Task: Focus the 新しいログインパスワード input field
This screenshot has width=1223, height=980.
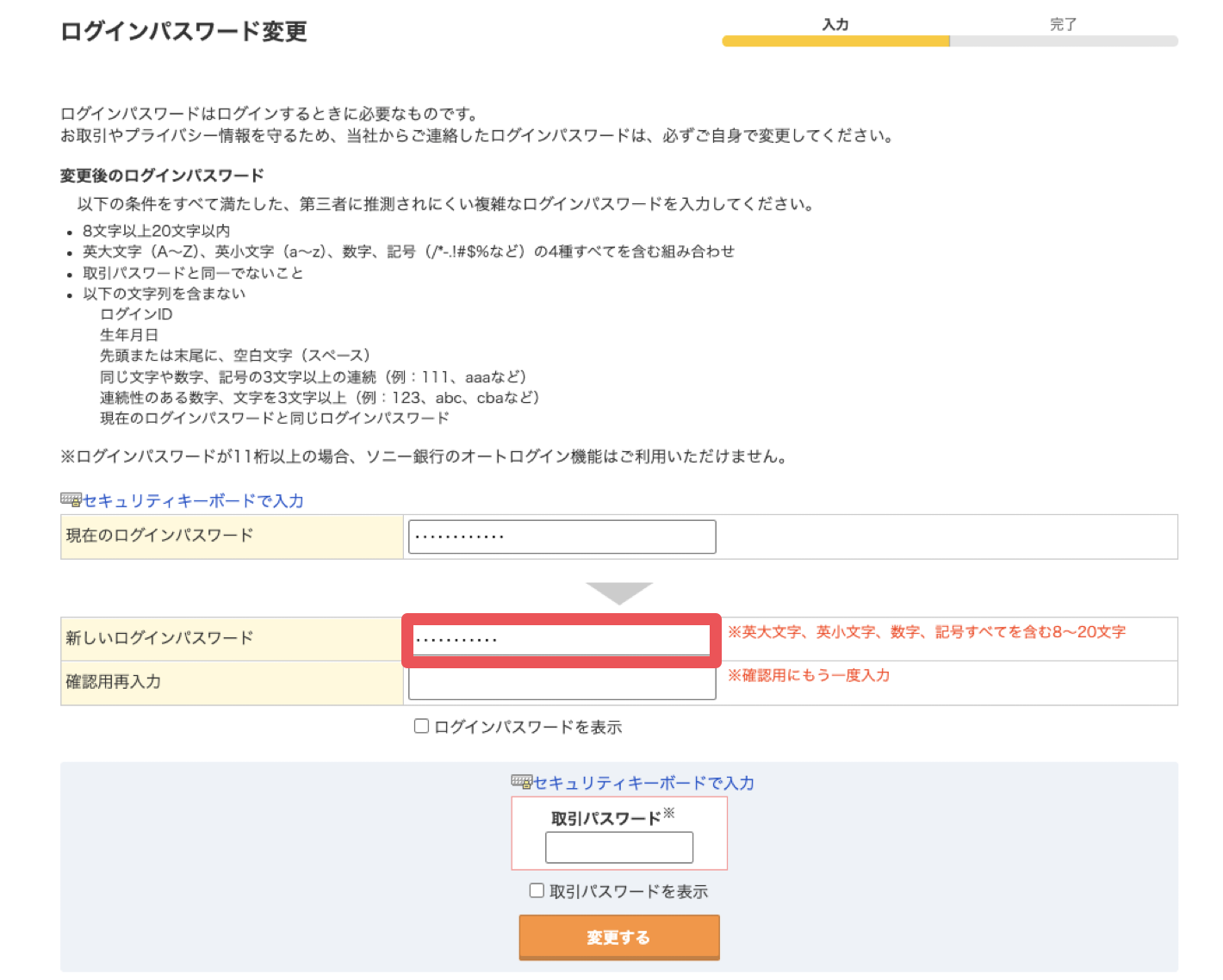Action: [x=562, y=640]
